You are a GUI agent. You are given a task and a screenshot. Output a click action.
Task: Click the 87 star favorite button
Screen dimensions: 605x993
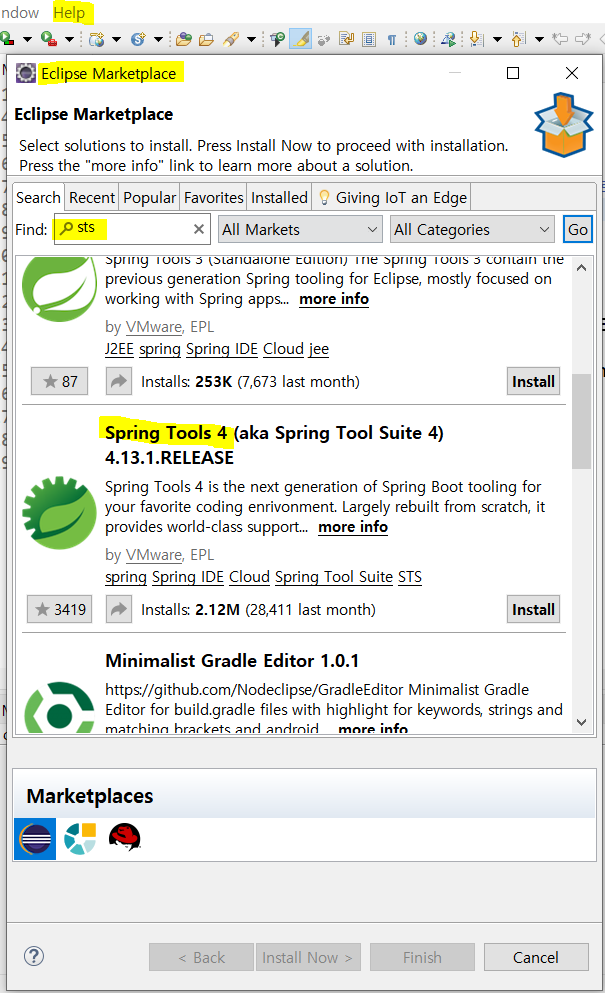(60, 381)
